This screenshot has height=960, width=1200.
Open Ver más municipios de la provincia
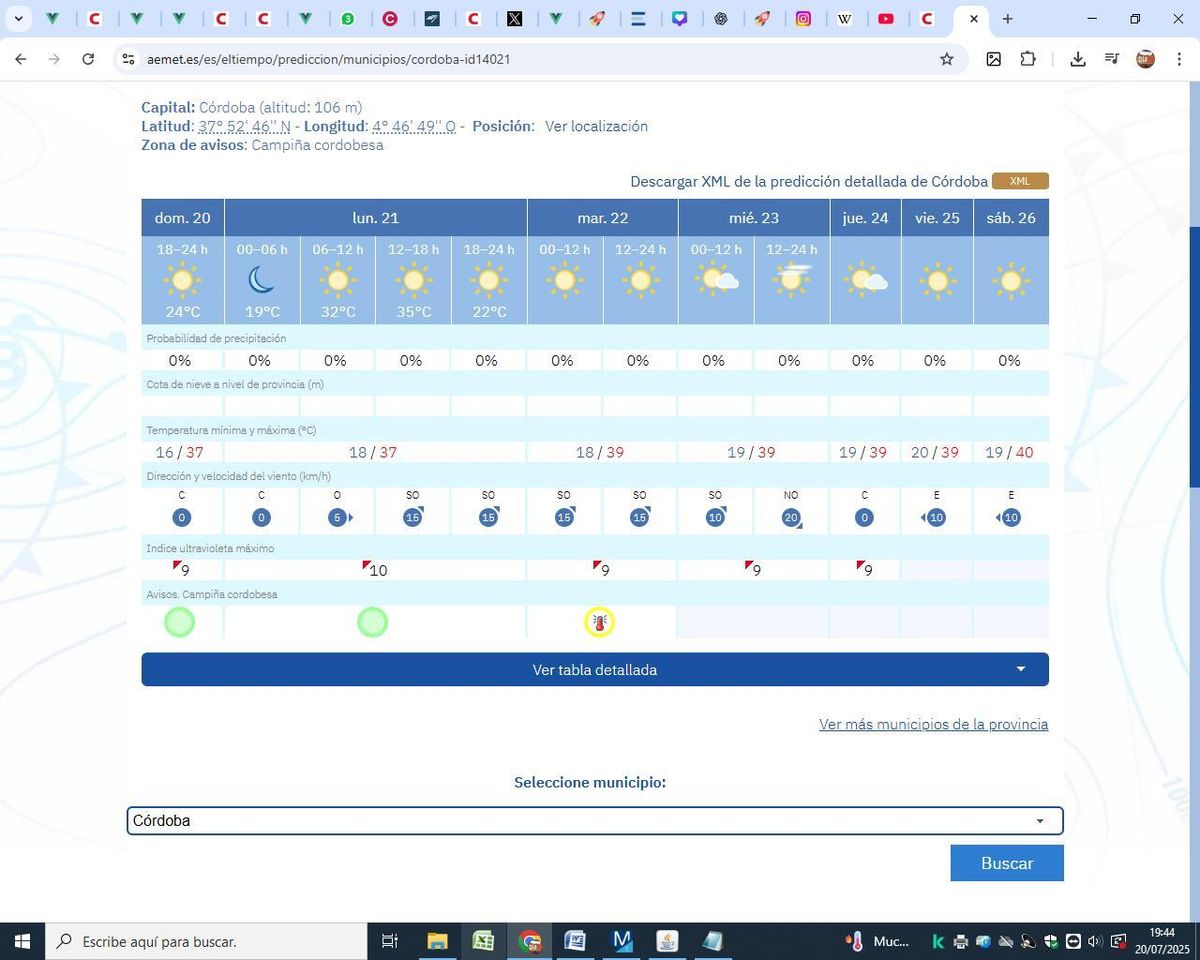click(933, 724)
